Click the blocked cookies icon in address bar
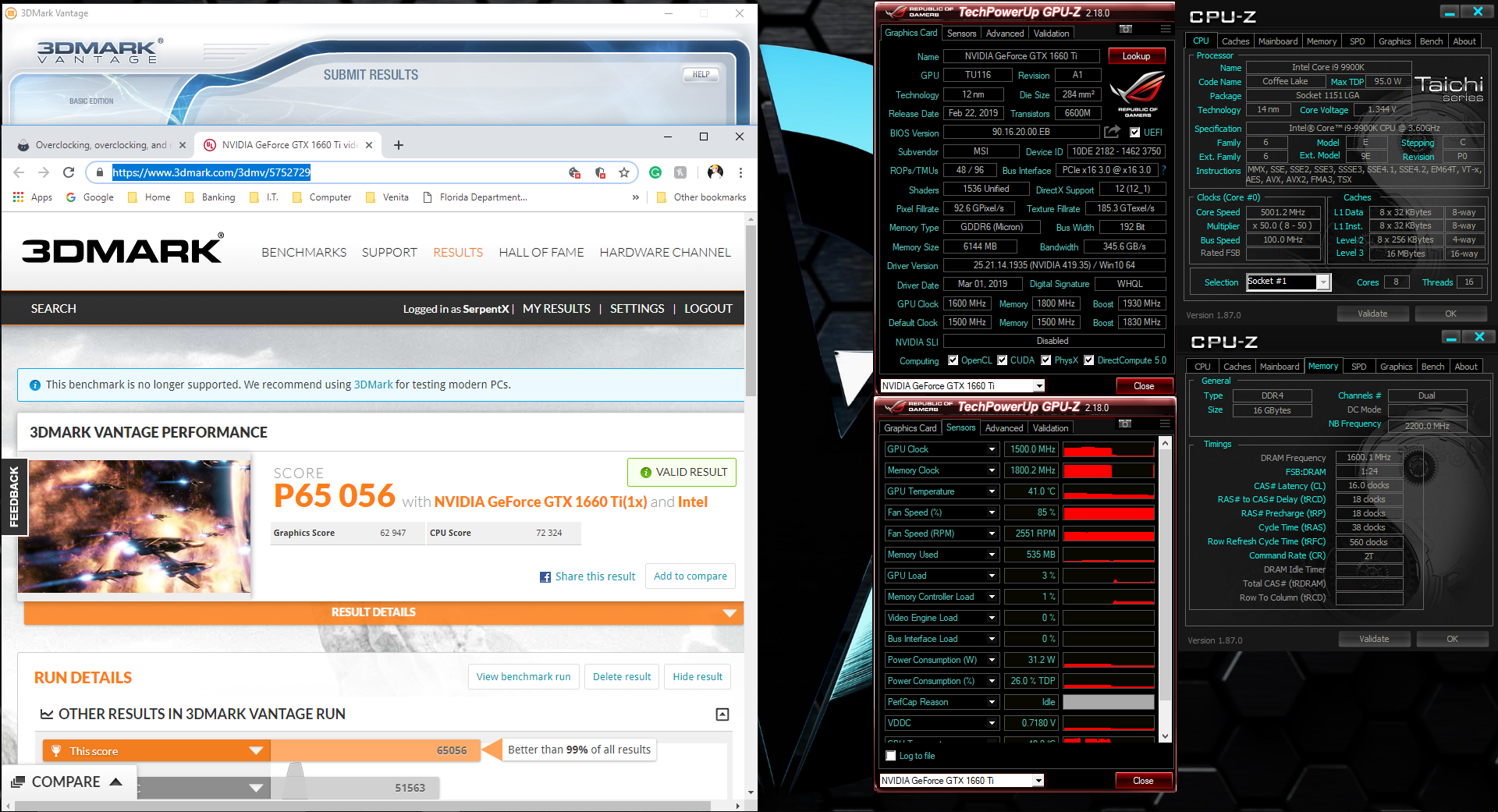 pos(575,172)
